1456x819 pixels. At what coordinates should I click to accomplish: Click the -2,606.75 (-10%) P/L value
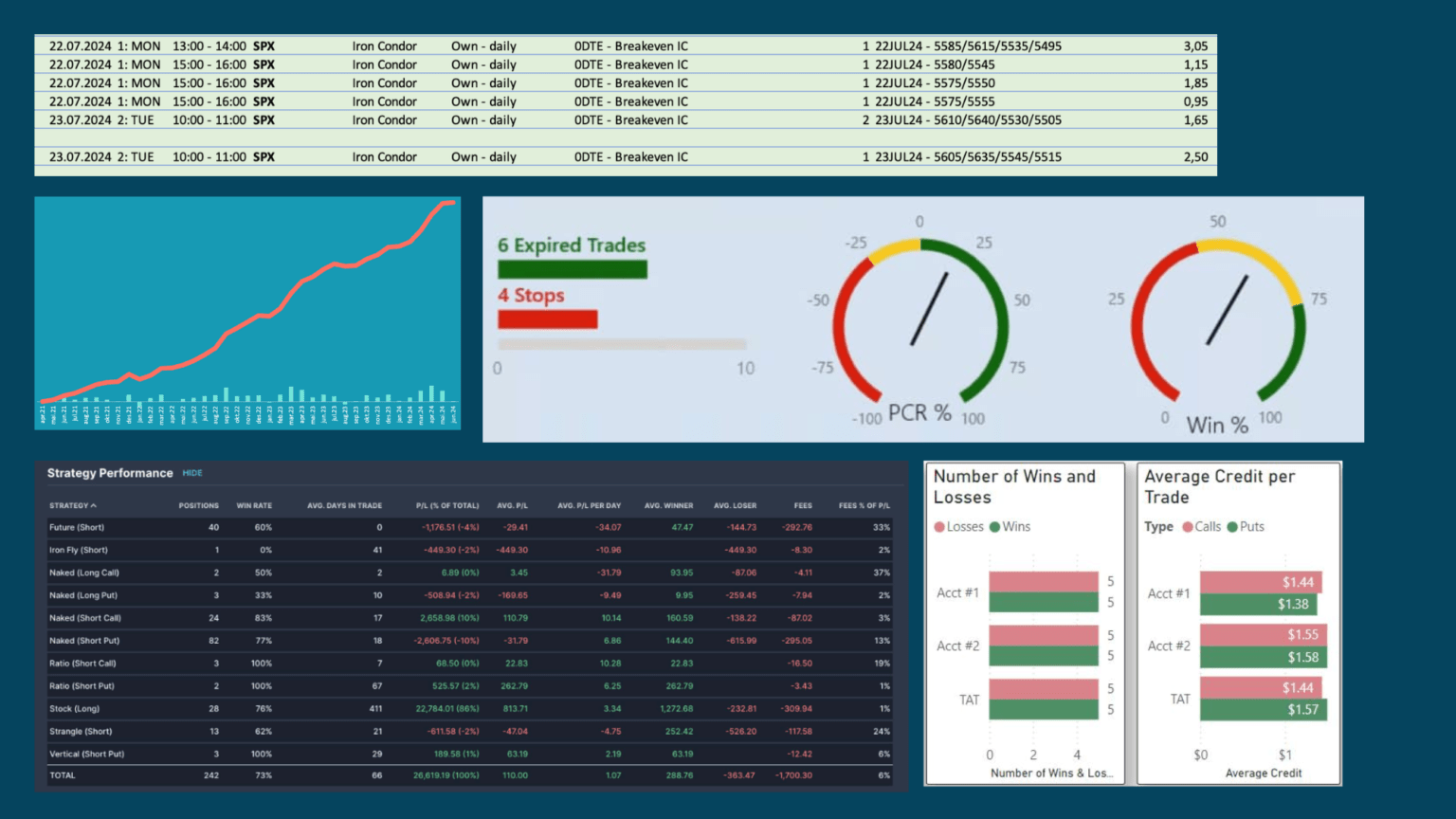coord(446,641)
